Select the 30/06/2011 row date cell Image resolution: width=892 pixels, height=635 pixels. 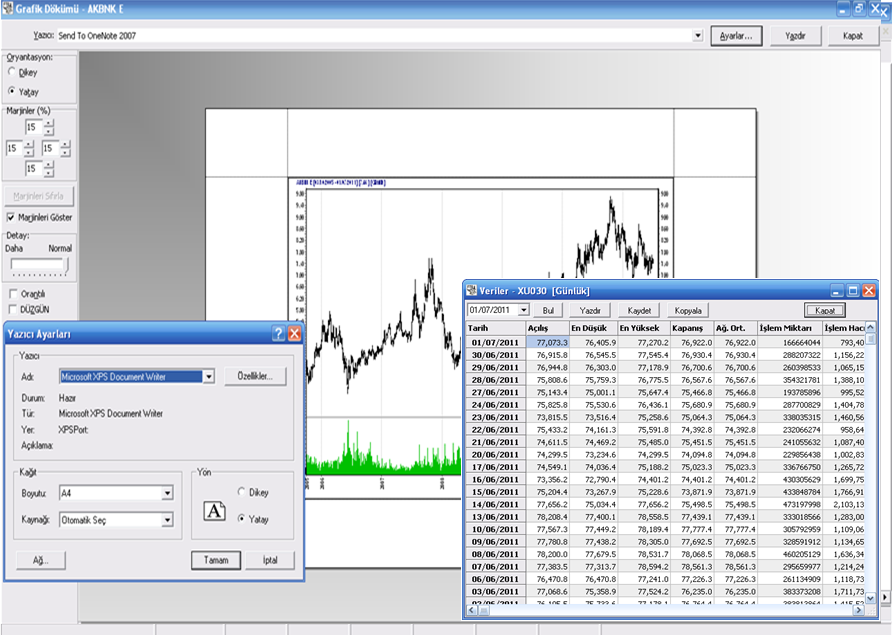point(495,355)
